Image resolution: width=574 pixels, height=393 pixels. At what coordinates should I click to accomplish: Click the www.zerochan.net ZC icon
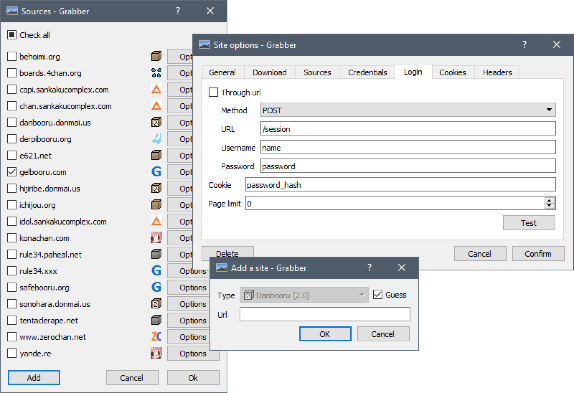156,336
